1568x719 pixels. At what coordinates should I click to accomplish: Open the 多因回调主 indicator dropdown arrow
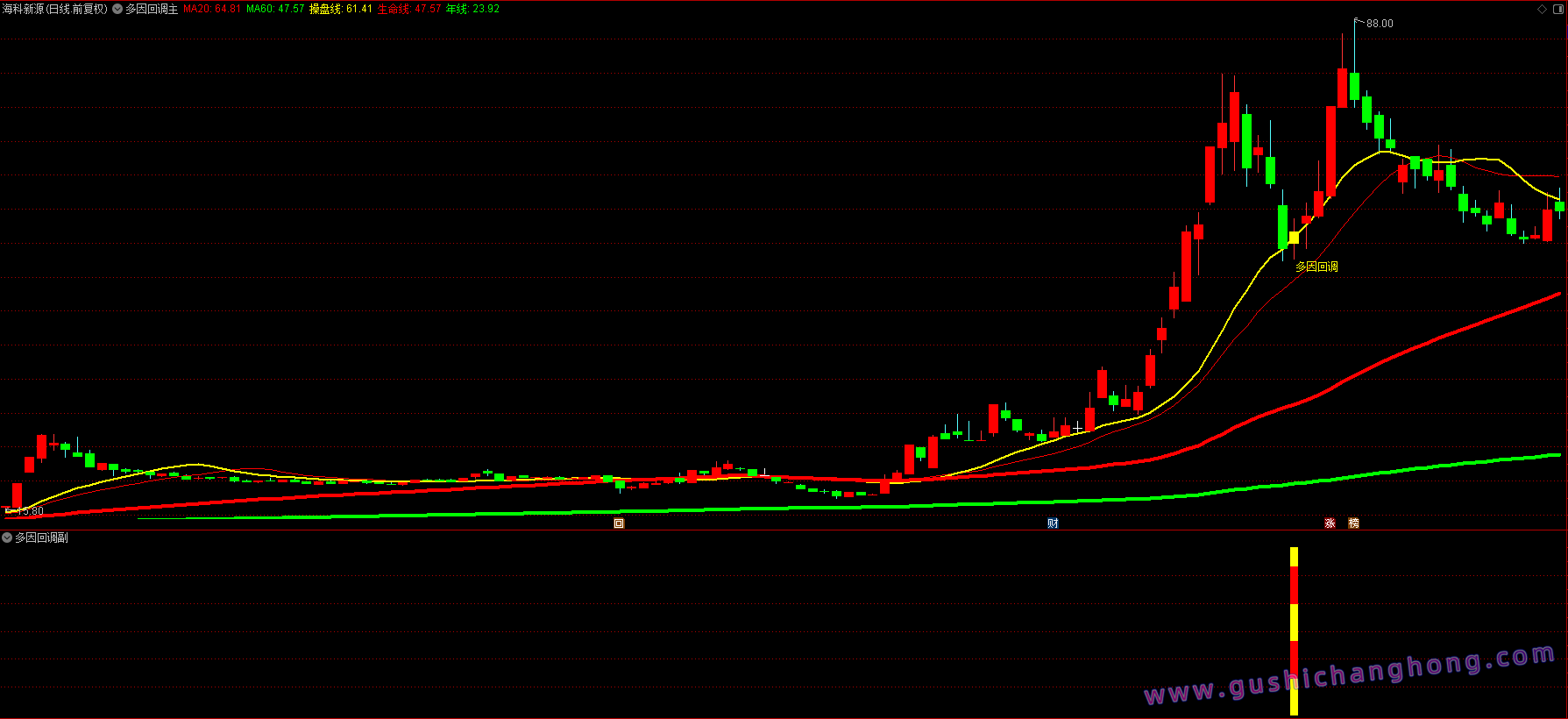[x=117, y=9]
